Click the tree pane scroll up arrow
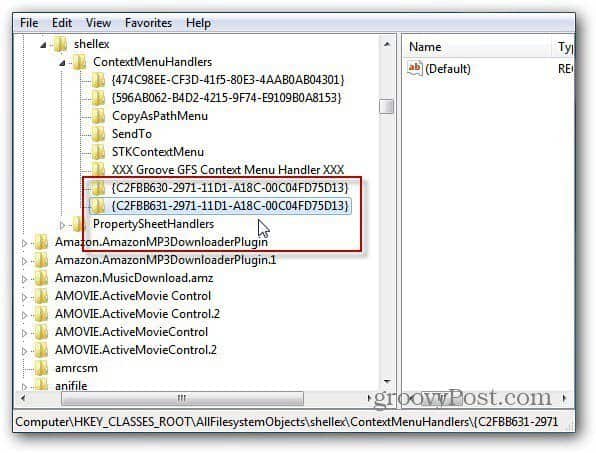Viewport: 596px width, 453px height. click(387, 44)
